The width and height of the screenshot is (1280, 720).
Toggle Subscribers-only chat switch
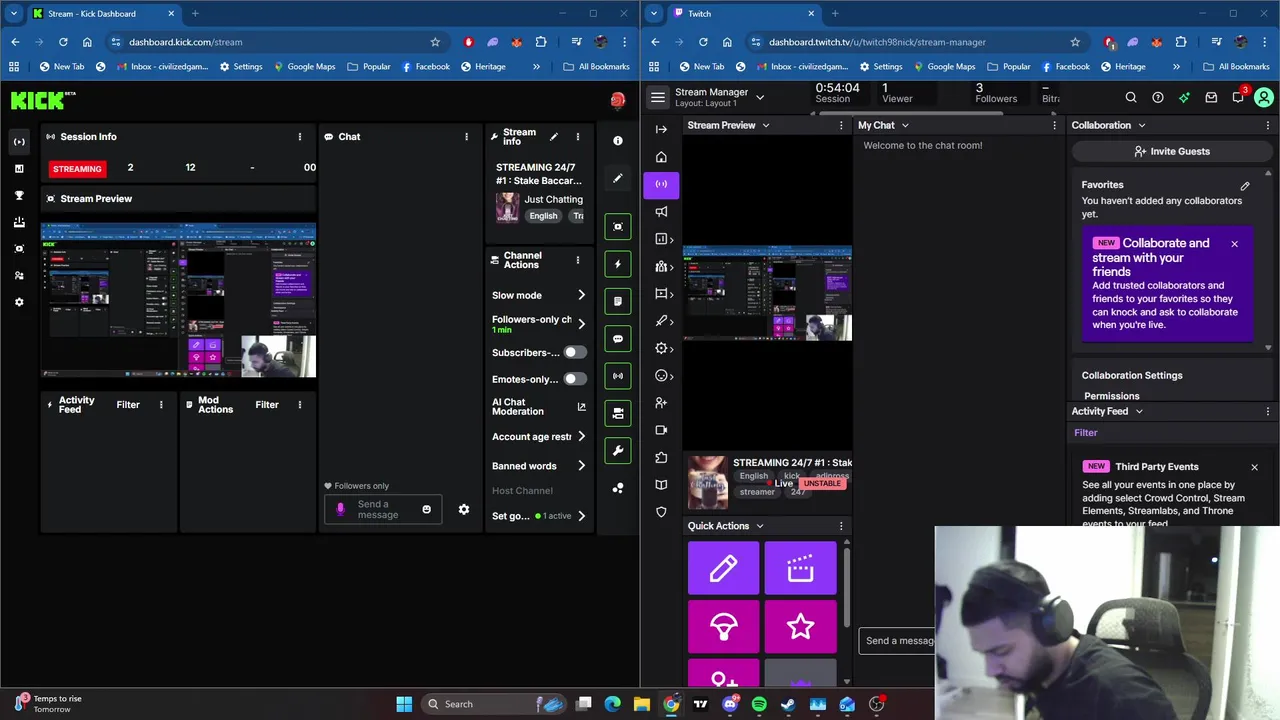coord(575,352)
